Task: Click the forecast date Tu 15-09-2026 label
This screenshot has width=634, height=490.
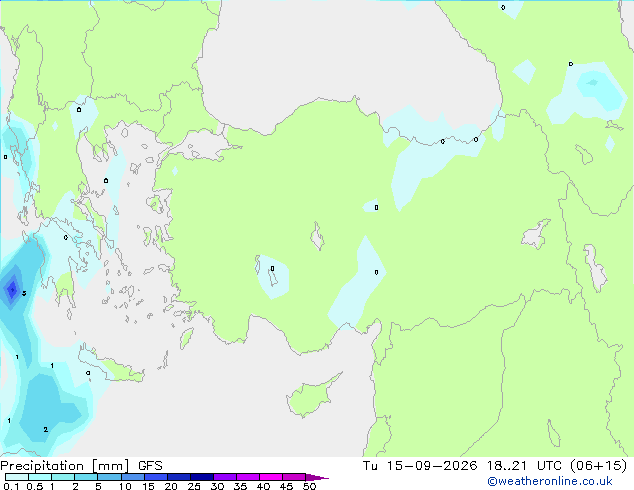Action: (420, 466)
